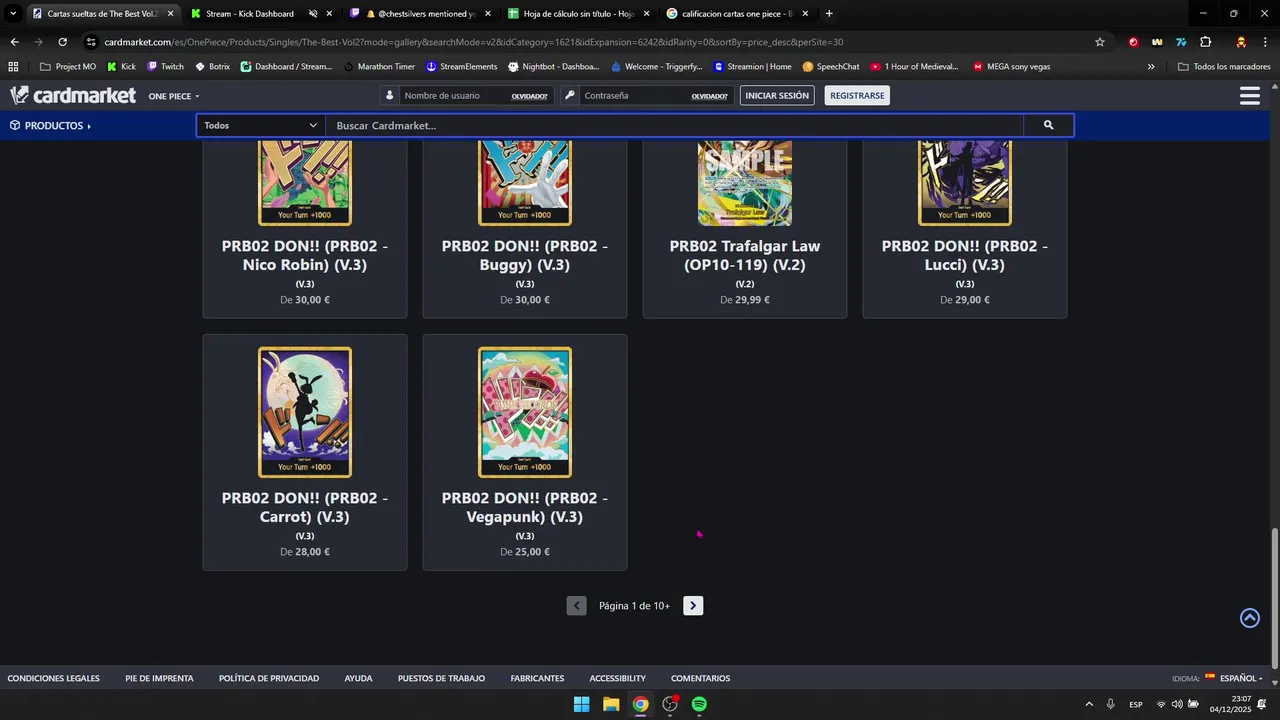
Task: Open the StreamElements bookmark
Action: [x=461, y=67]
